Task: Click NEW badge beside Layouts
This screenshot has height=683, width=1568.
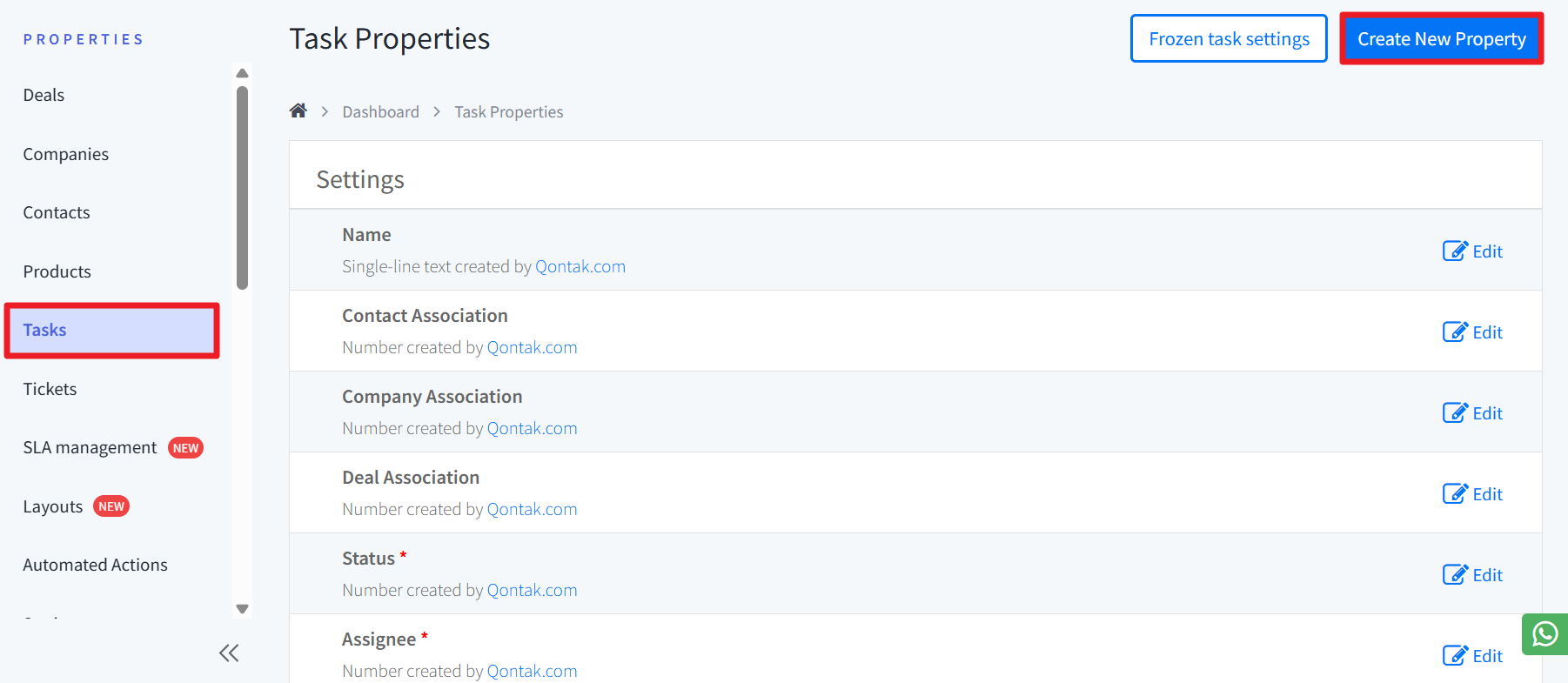Action: [x=111, y=506]
